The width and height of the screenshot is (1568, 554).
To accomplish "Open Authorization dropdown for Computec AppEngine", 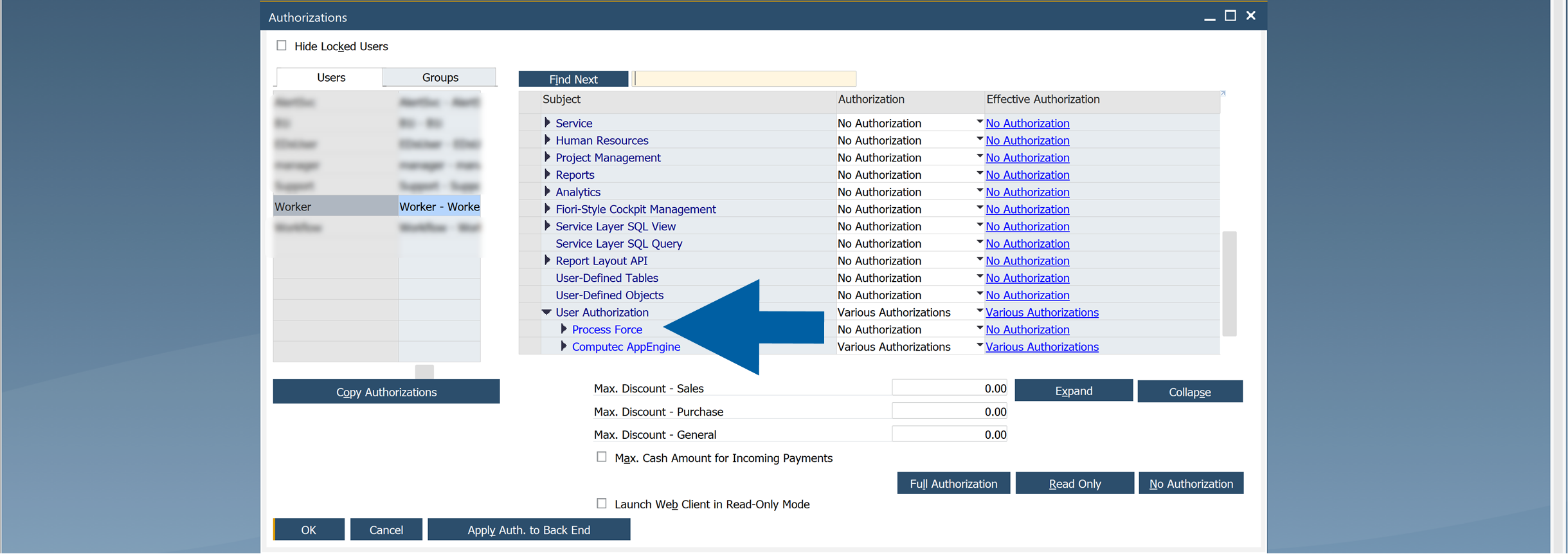I will [x=979, y=346].
